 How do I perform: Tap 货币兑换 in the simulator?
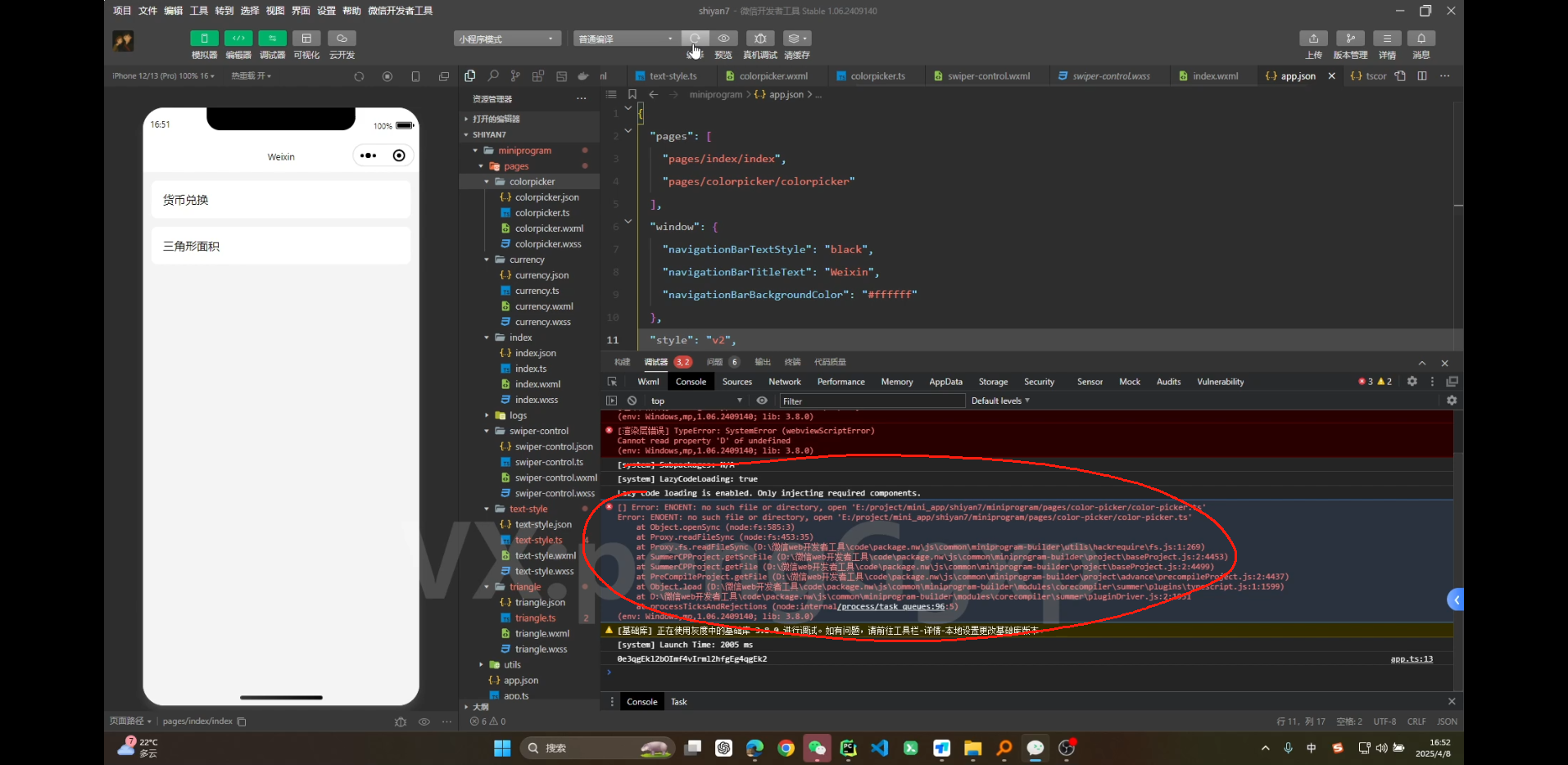pos(281,200)
